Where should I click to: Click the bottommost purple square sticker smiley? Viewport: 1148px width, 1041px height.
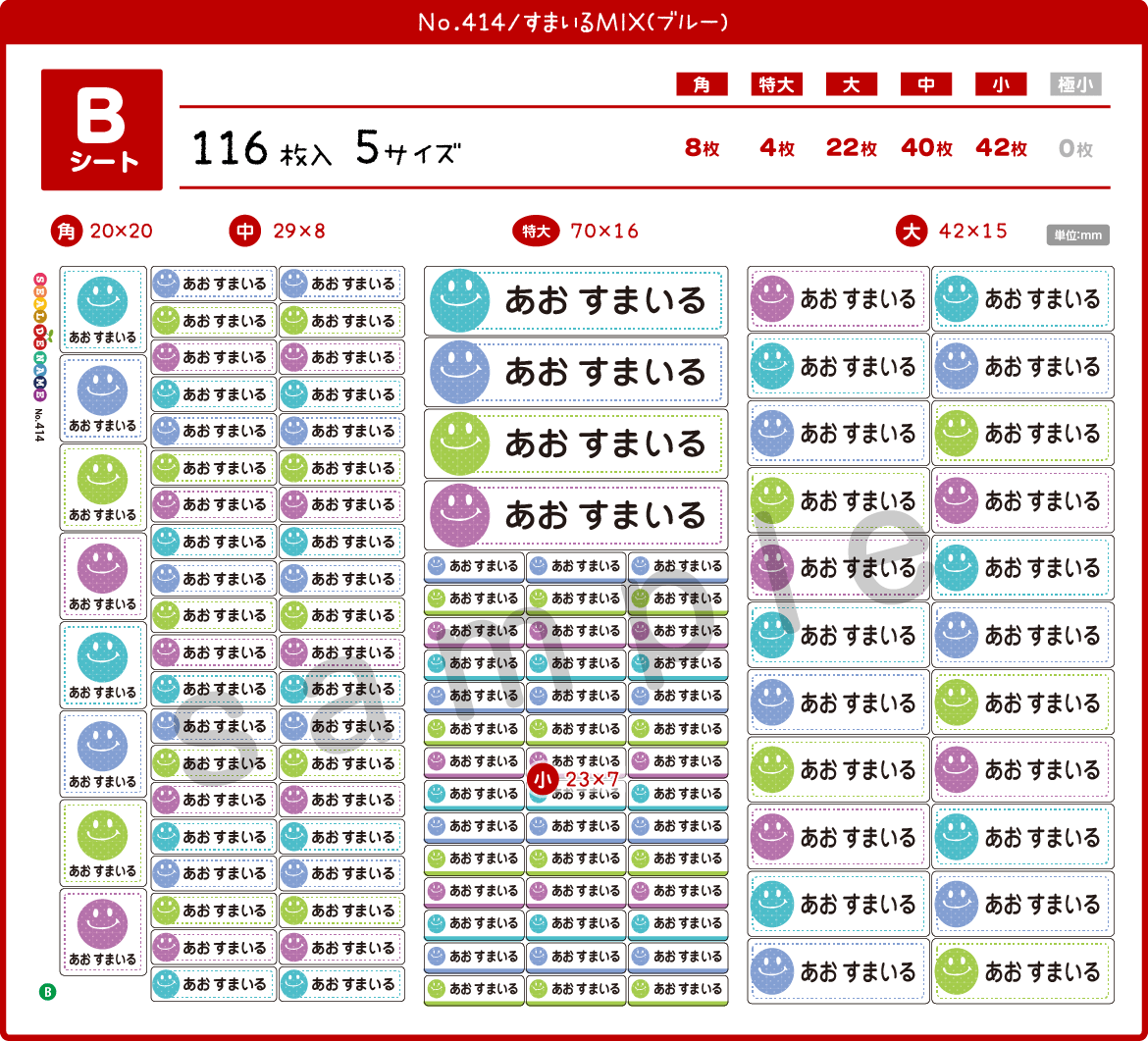pyautogui.click(x=102, y=924)
